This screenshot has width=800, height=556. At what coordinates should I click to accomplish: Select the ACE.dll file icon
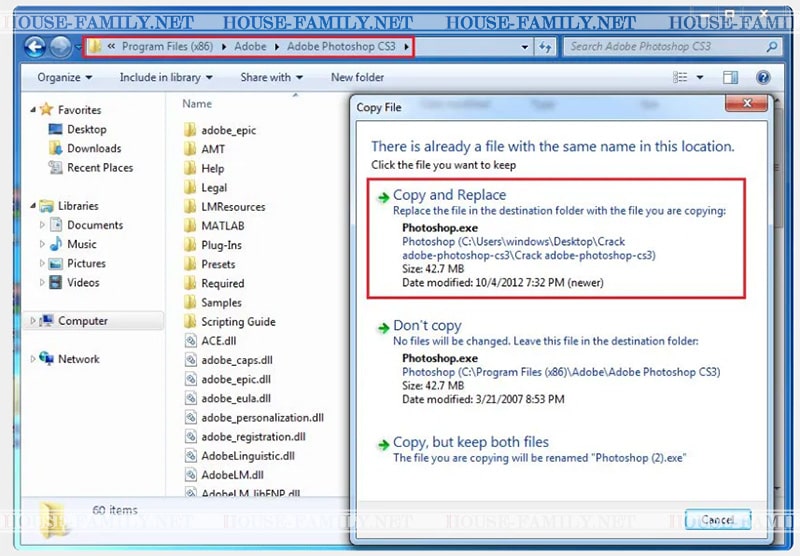coord(190,341)
